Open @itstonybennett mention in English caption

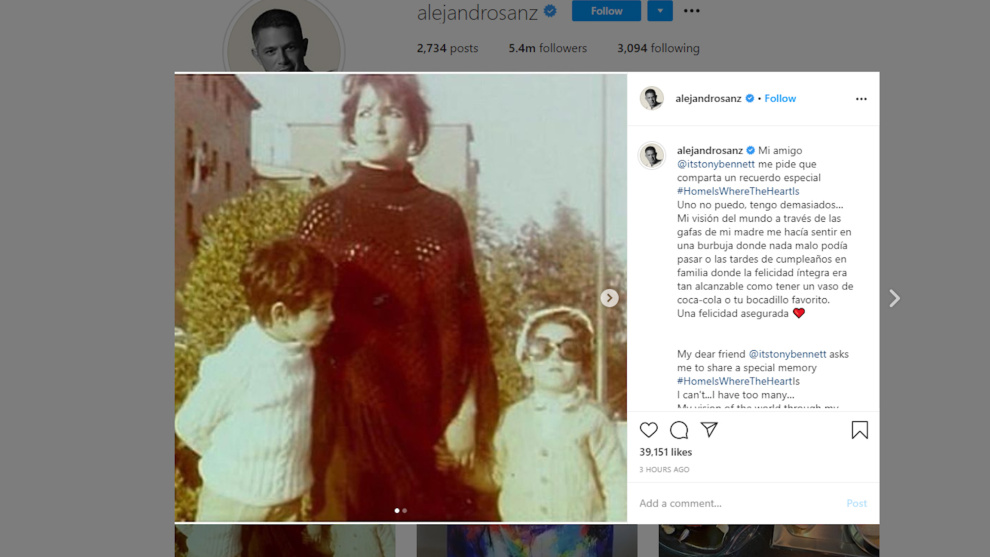[x=787, y=354]
